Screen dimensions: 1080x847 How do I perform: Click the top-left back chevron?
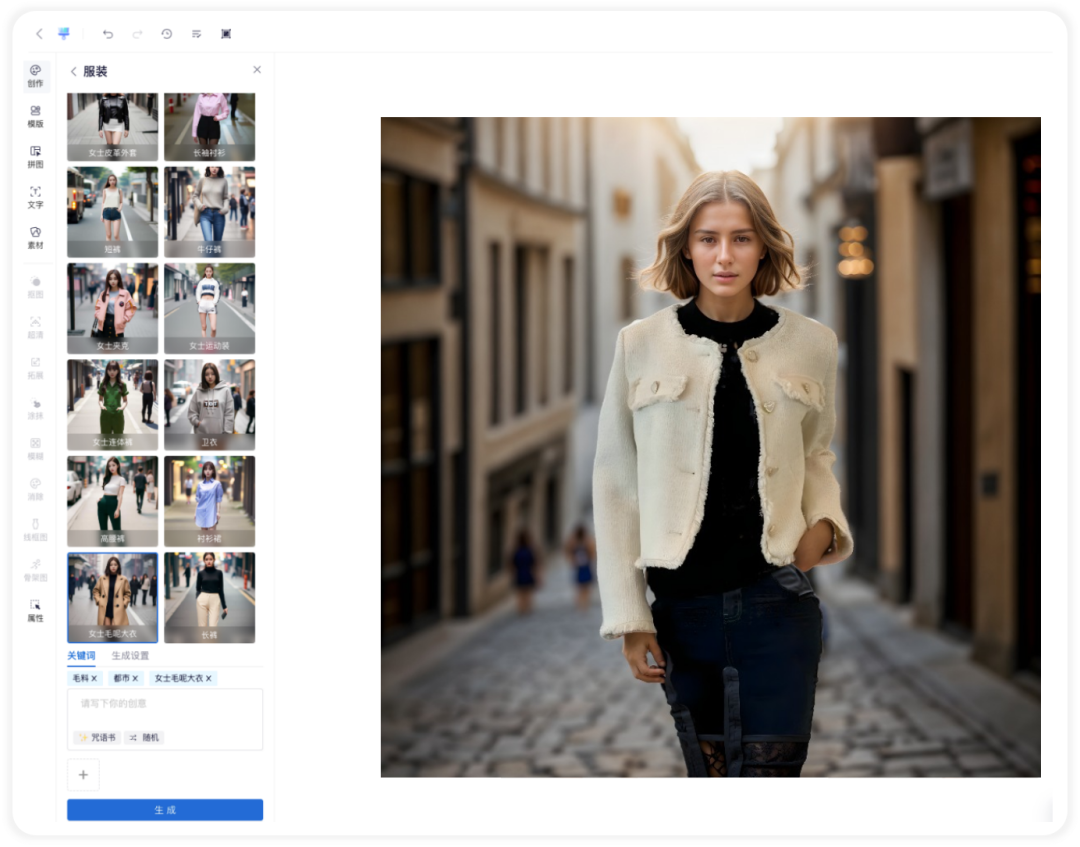click(x=39, y=34)
